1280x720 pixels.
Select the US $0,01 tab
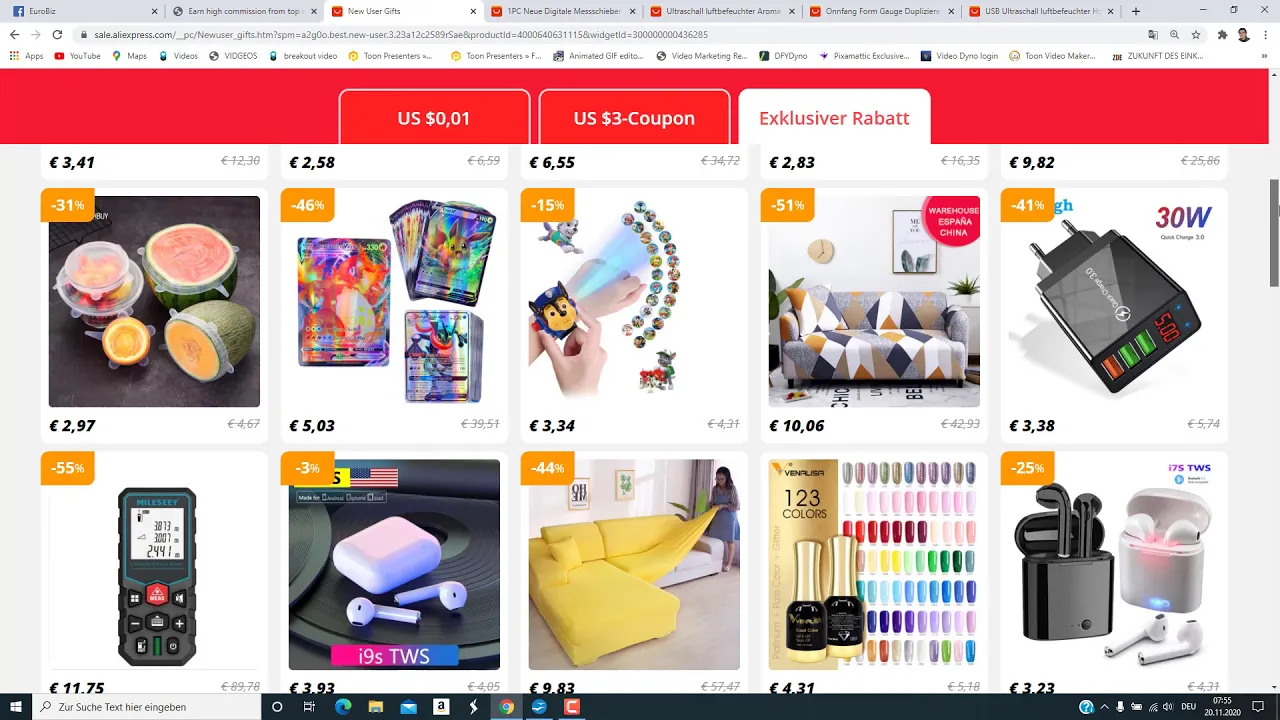point(434,117)
